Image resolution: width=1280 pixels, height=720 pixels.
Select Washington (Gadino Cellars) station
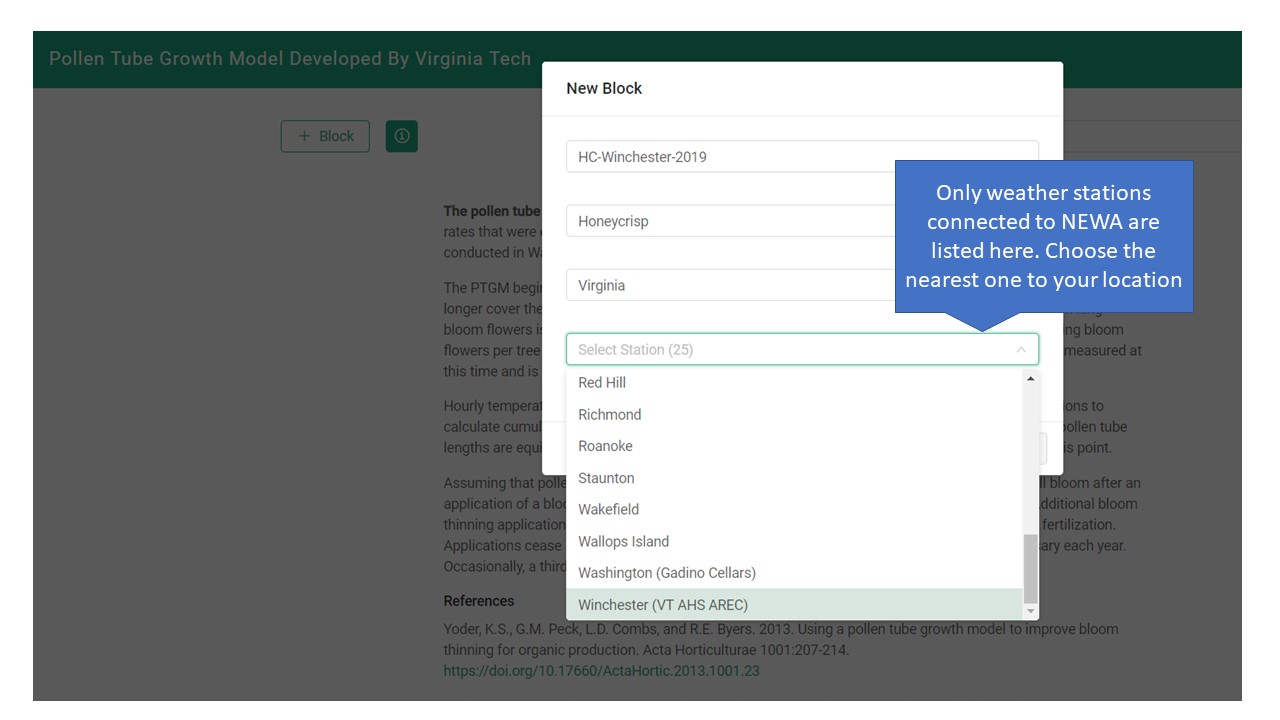[666, 573]
